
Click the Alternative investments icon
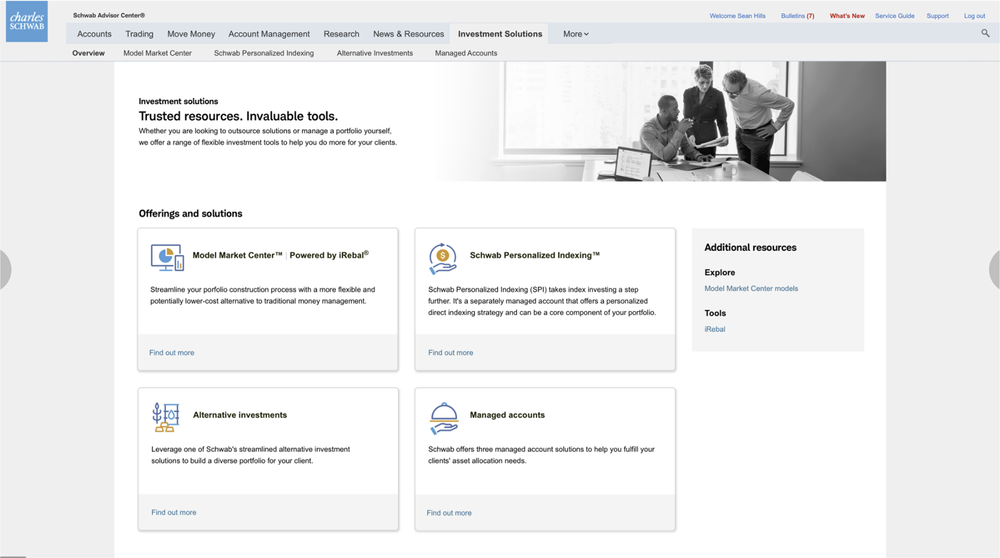click(165, 418)
